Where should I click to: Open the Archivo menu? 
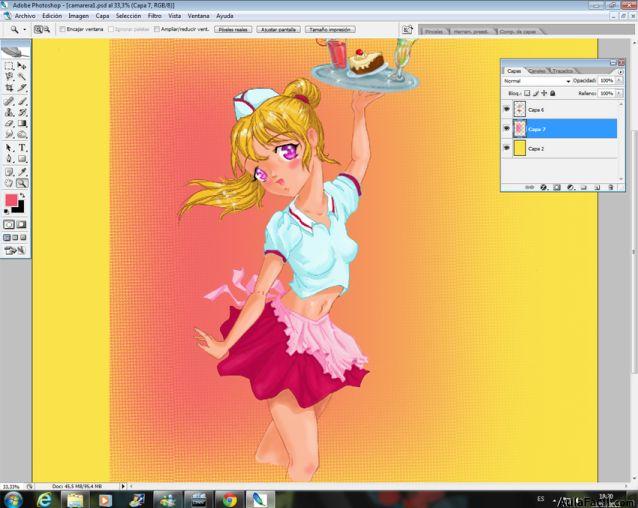[x=25, y=16]
